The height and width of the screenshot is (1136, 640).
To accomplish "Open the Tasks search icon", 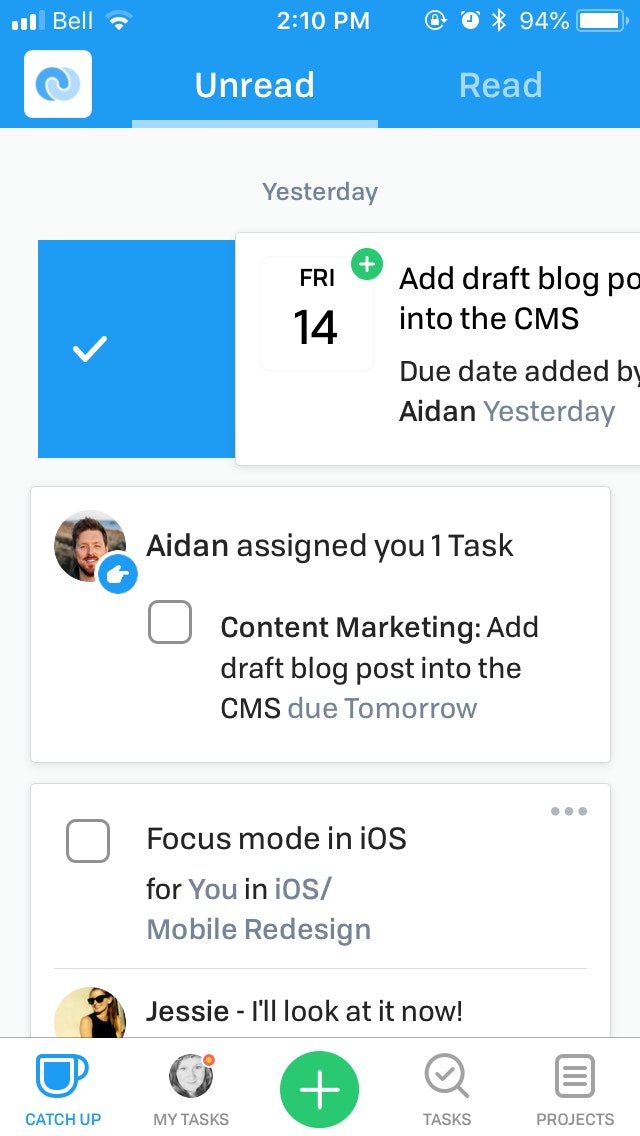I will (x=446, y=1076).
